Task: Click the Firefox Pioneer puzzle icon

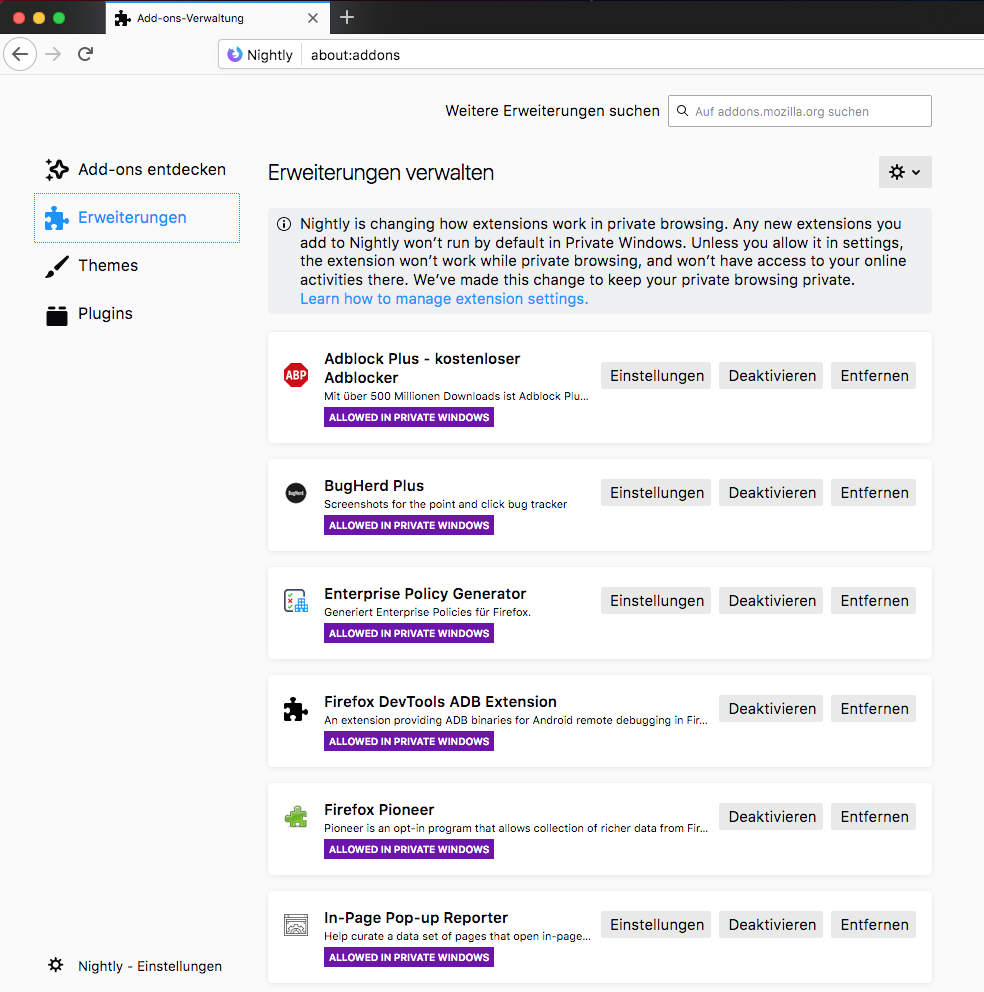Action: pyautogui.click(x=296, y=817)
